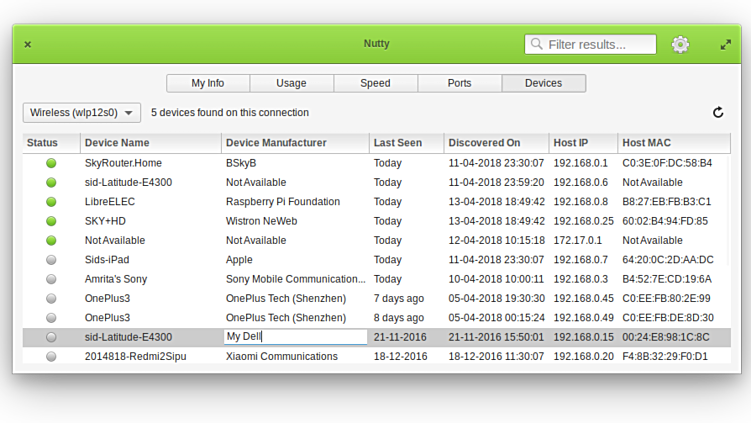Close the Nutty window with X

(27, 45)
